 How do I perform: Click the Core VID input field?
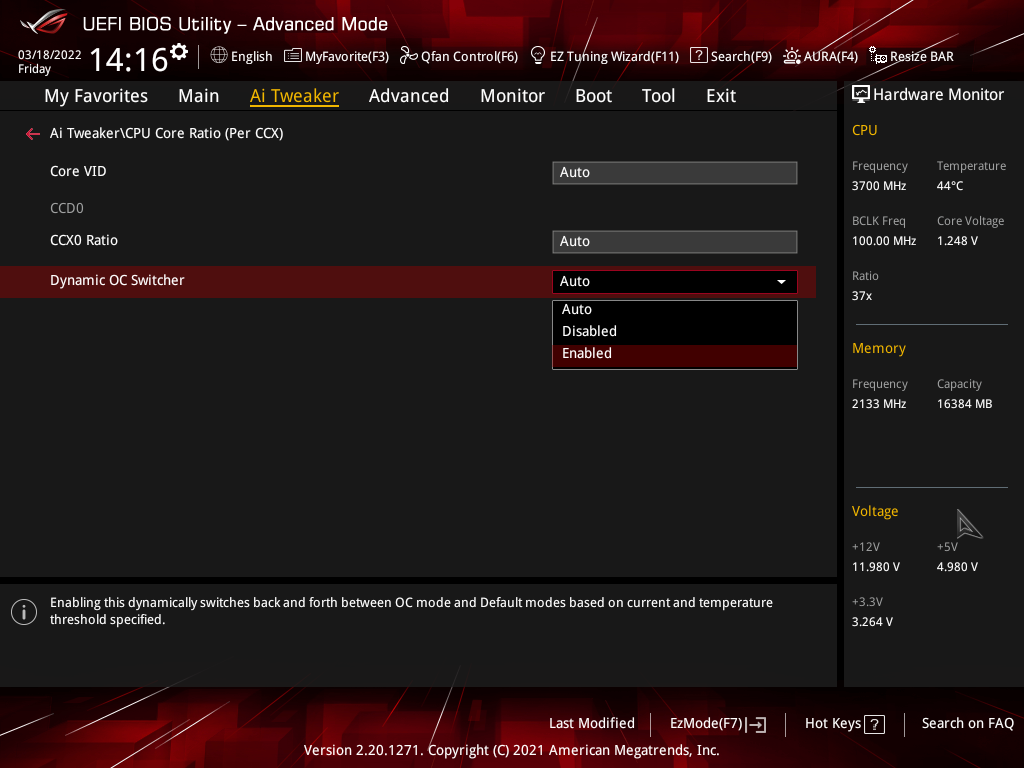(674, 173)
